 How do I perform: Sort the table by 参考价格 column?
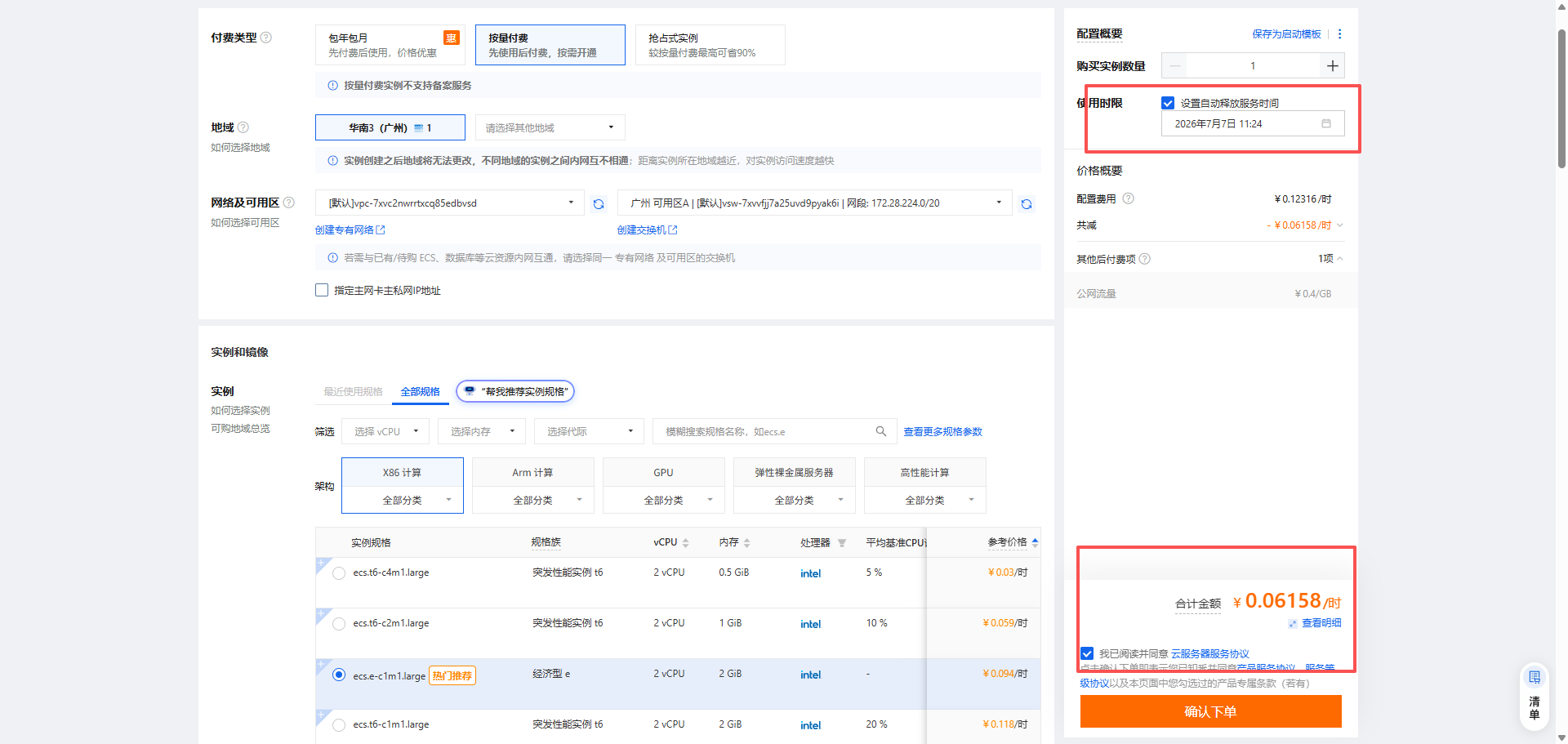(1035, 542)
